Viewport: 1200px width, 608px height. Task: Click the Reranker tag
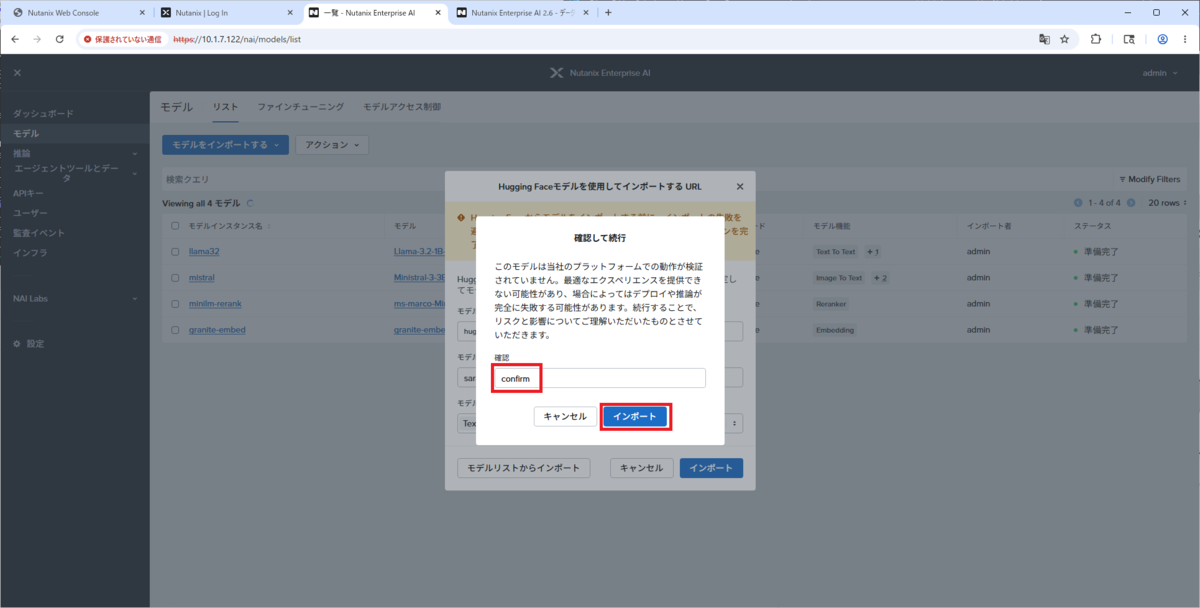pos(831,303)
